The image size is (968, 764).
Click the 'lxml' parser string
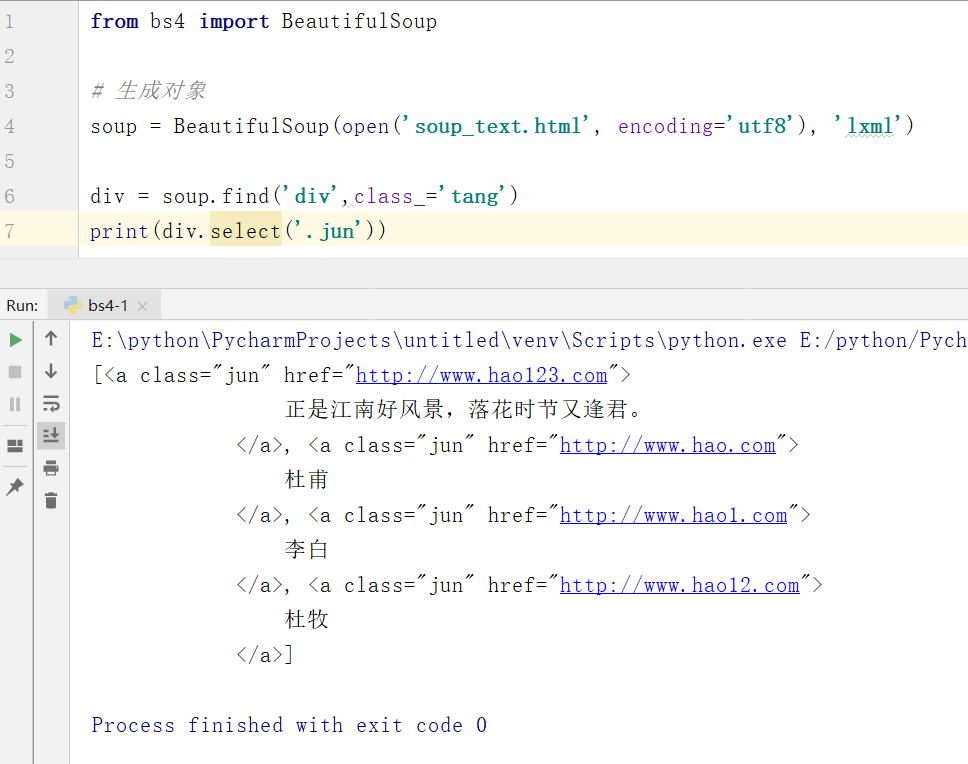[x=869, y=126]
